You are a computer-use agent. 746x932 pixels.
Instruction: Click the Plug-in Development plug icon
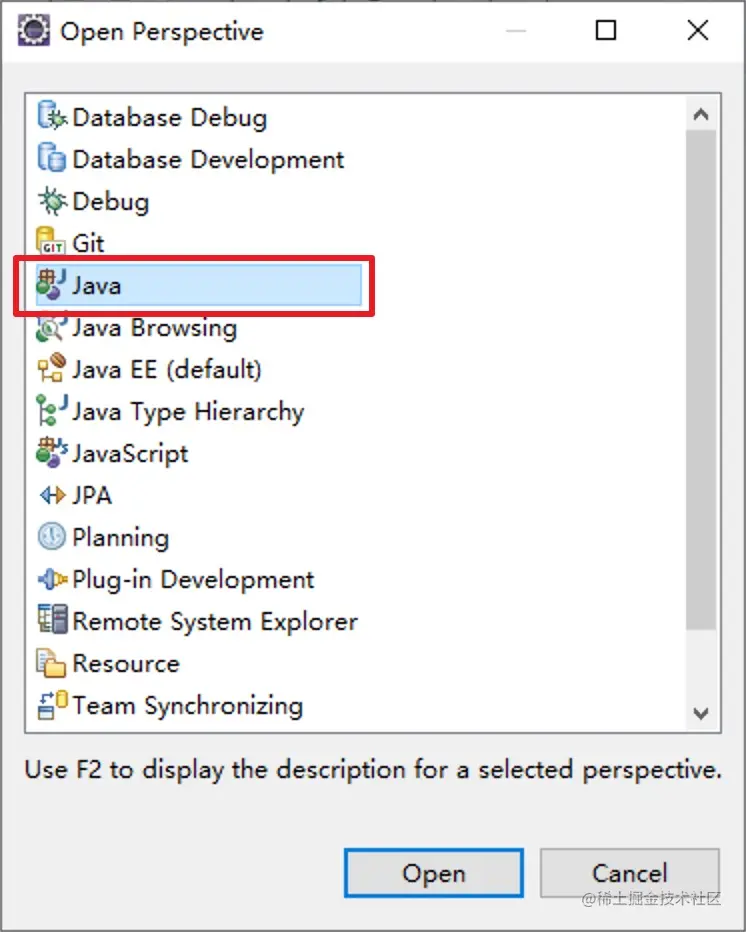click(x=52, y=579)
